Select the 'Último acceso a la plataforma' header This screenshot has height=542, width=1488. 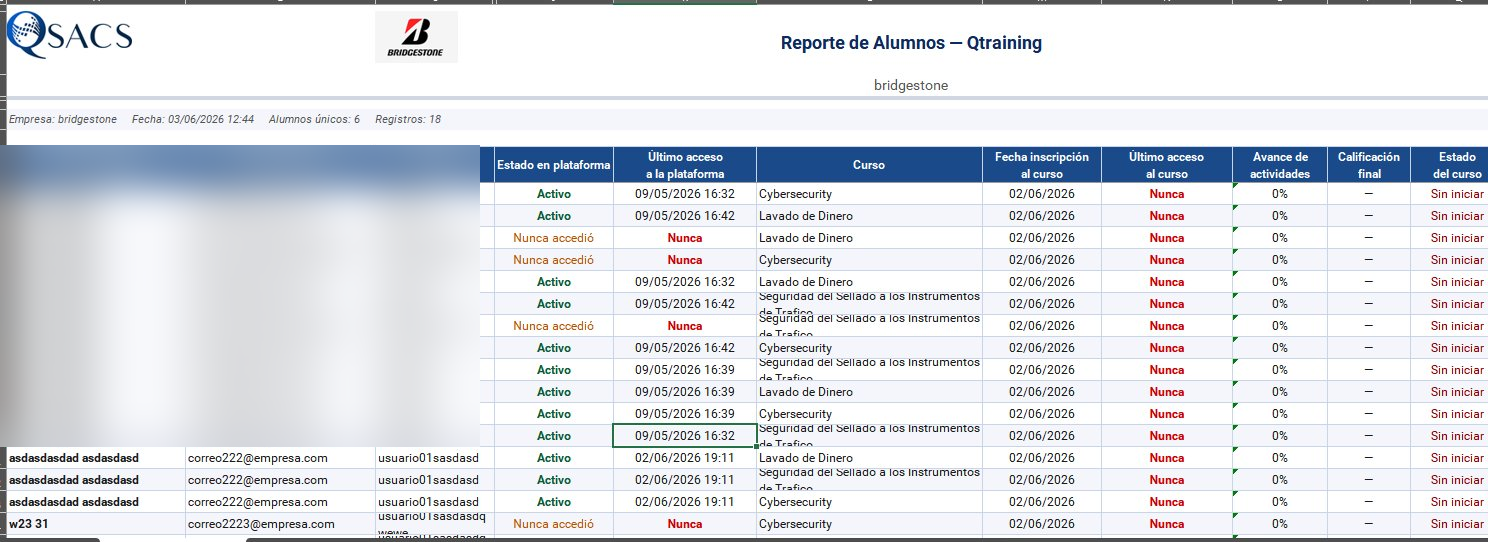pos(685,165)
